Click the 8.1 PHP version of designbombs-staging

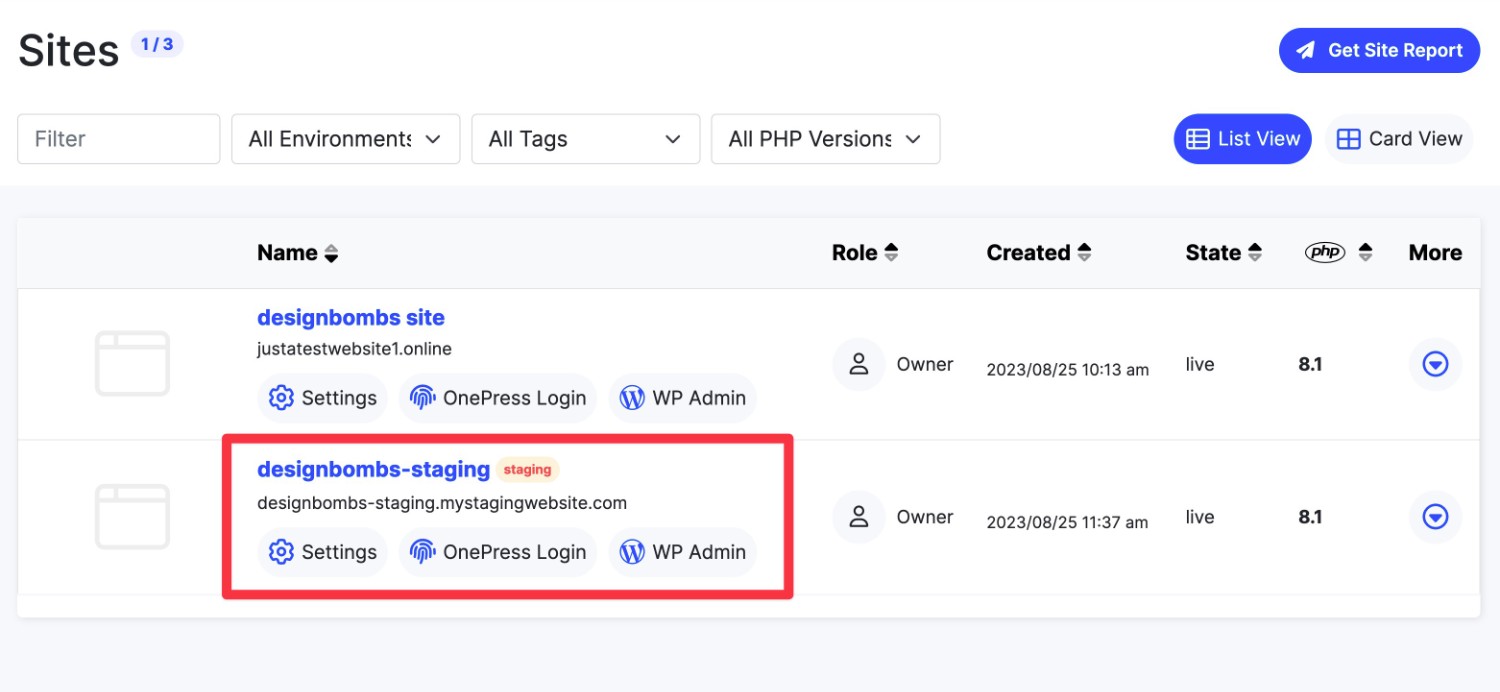(1310, 517)
